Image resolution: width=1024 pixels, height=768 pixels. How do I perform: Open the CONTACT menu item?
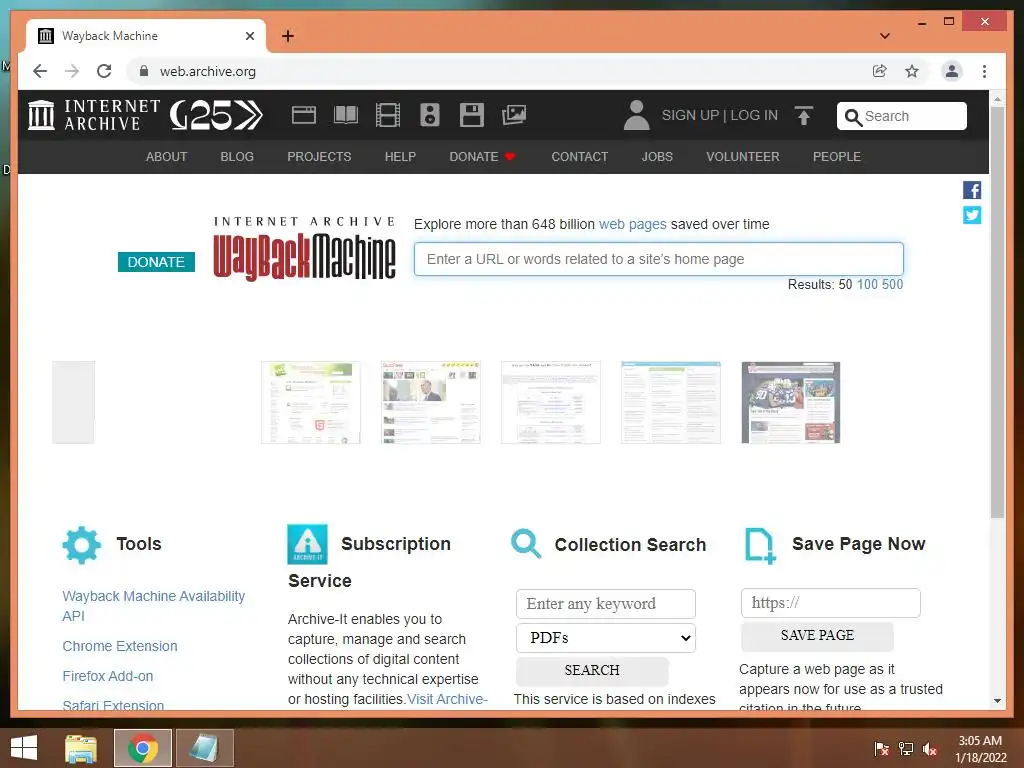click(x=580, y=157)
